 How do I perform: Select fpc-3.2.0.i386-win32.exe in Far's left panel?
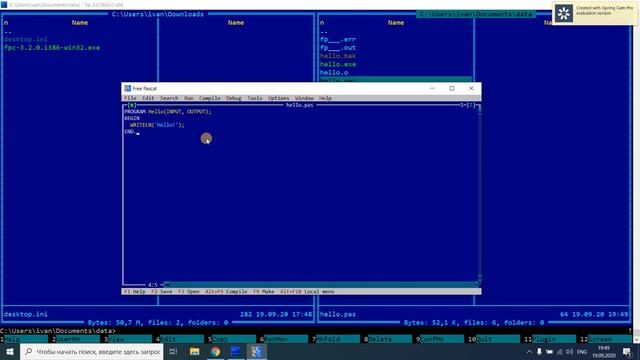[52, 48]
